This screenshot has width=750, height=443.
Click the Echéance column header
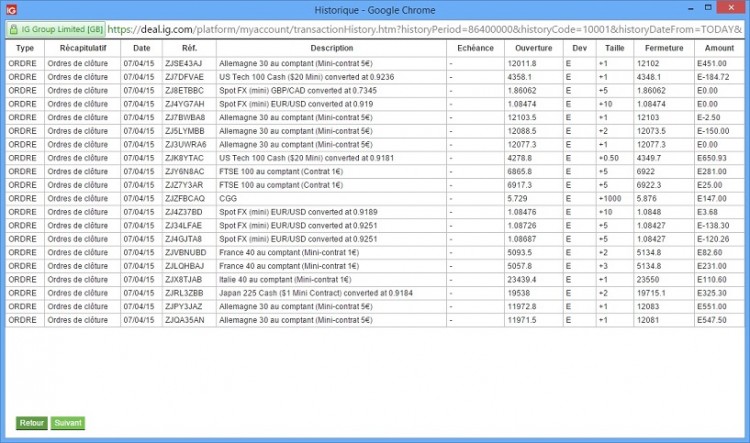tap(475, 48)
